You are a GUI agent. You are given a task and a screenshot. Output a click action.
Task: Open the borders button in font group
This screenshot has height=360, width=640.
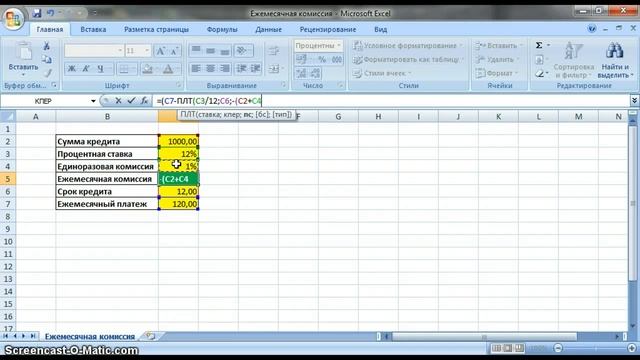click(123, 69)
